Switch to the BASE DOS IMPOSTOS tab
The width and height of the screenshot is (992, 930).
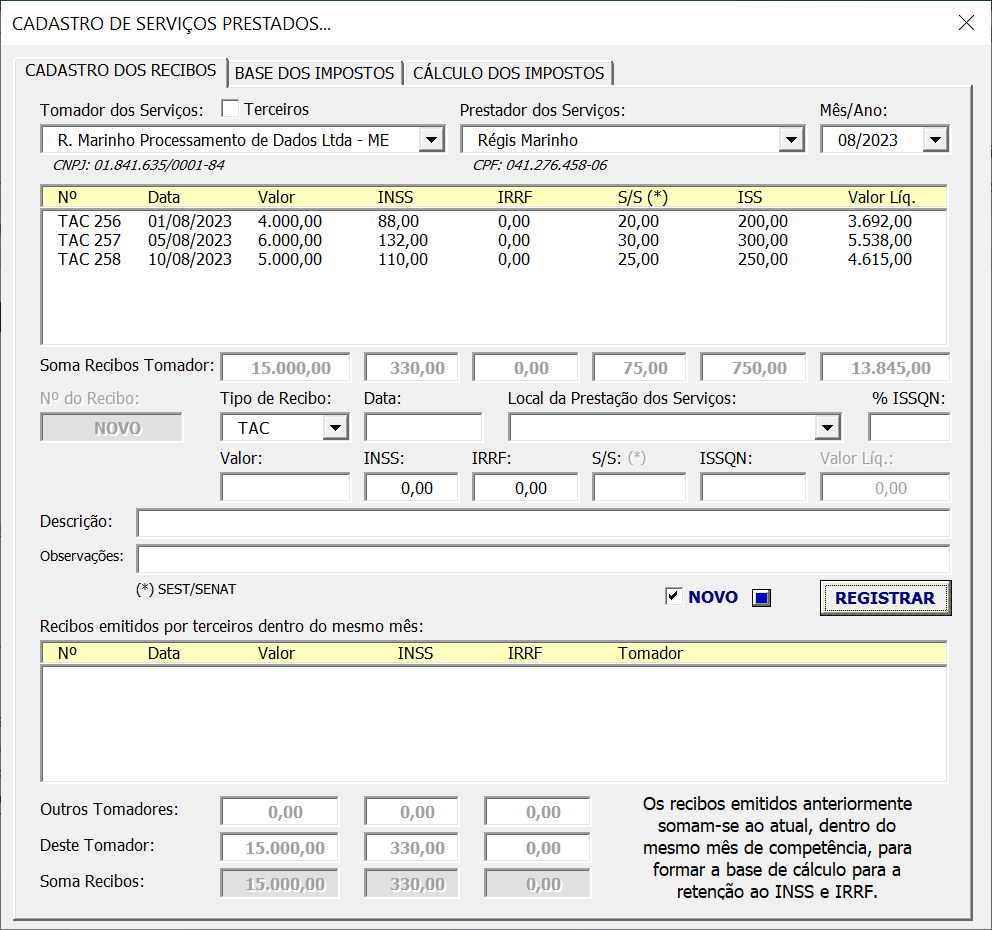coord(315,73)
